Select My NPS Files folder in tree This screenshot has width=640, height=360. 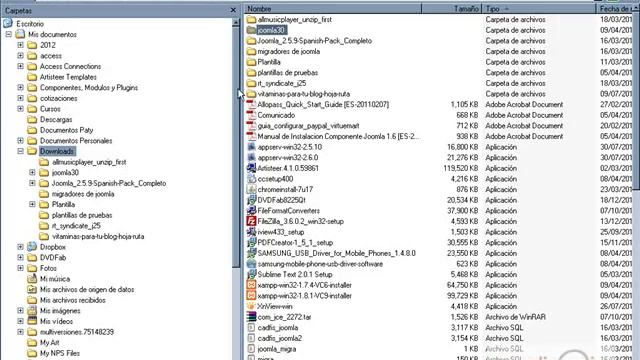(60, 353)
